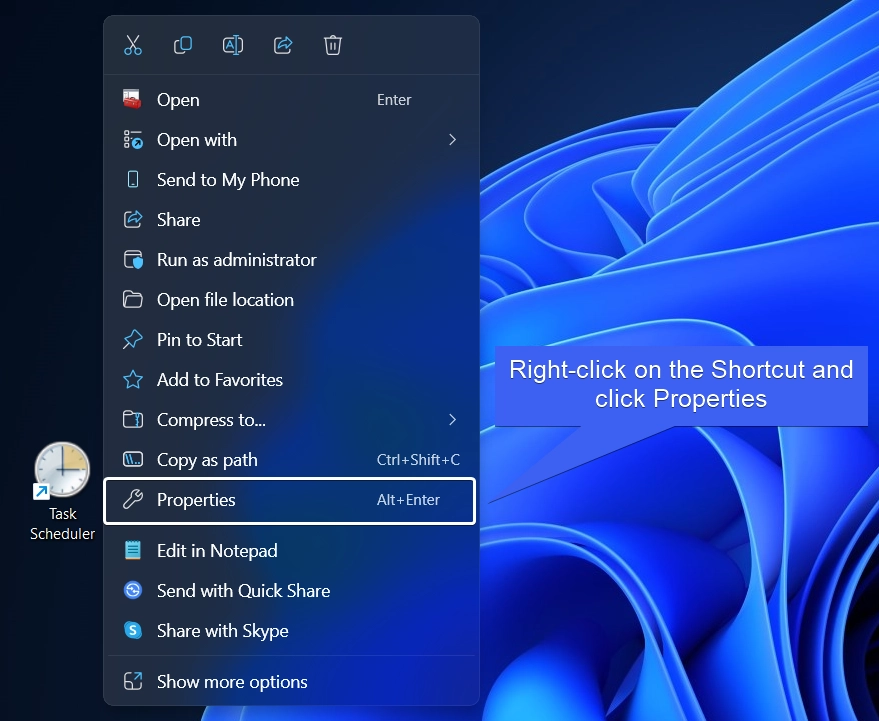879x721 pixels.
Task: Click the folder icon beside Open file location
Action: point(132,299)
